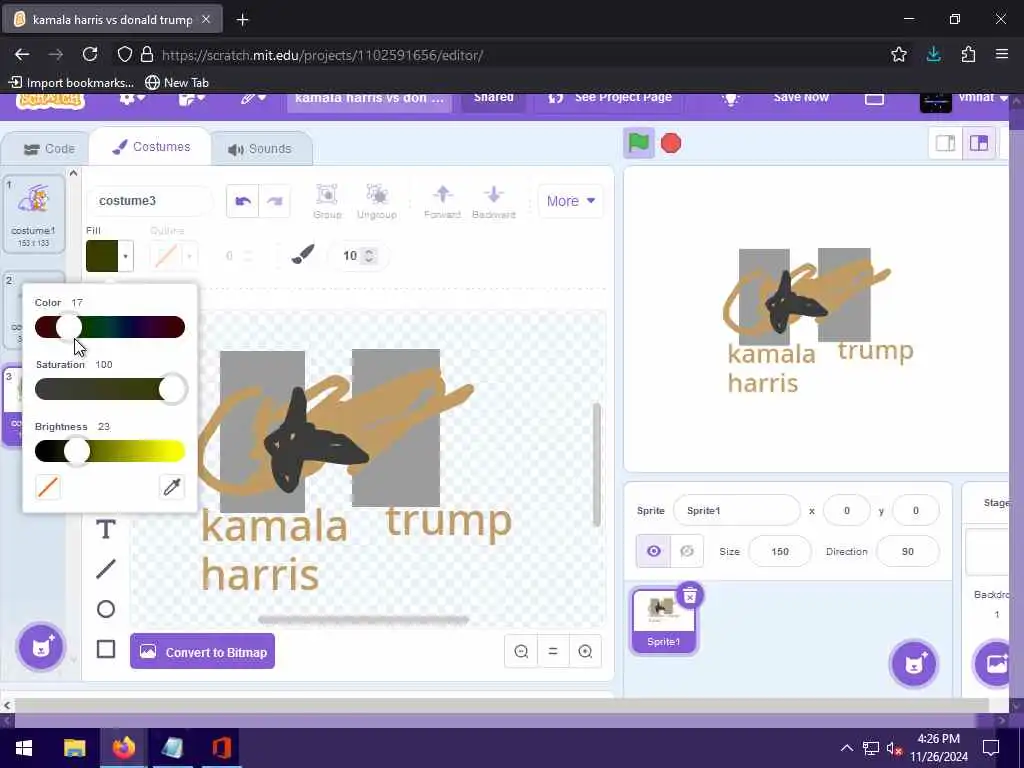Click the Group icon

pos(327,201)
